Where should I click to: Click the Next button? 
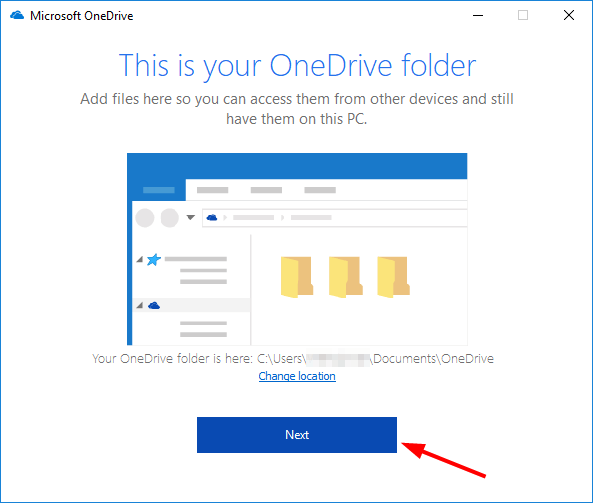[x=297, y=435]
